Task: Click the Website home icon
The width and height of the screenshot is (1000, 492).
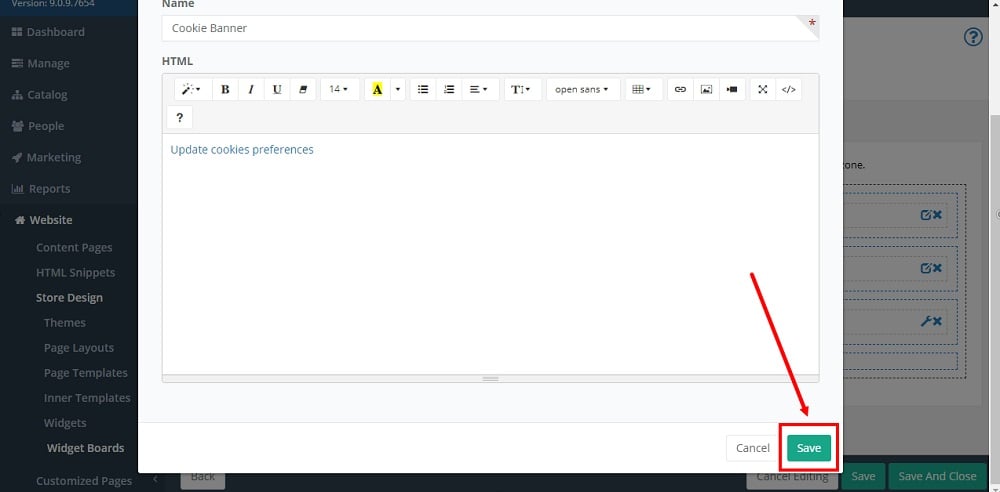Action: (x=20, y=220)
